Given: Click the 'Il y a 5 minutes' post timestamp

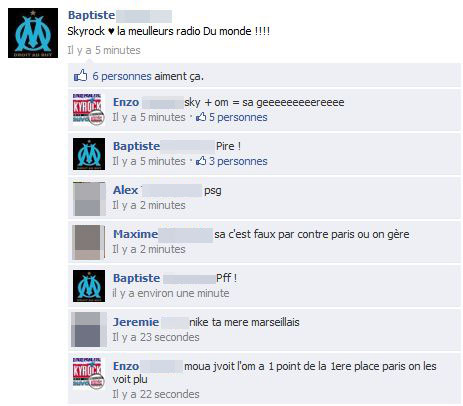Looking at the screenshot, I should tap(104, 50).
